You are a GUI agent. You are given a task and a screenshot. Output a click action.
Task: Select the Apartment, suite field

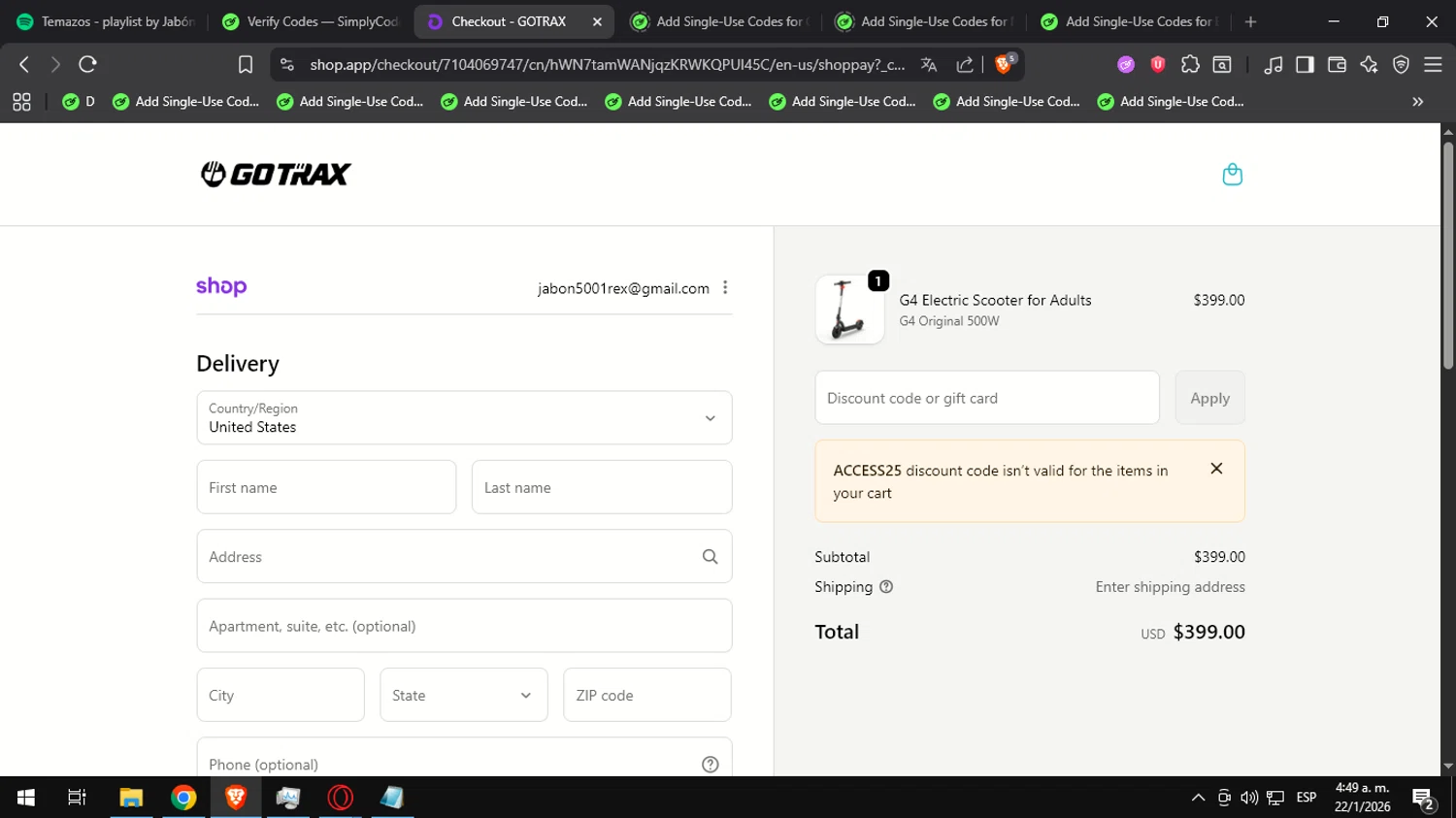tap(464, 626)
